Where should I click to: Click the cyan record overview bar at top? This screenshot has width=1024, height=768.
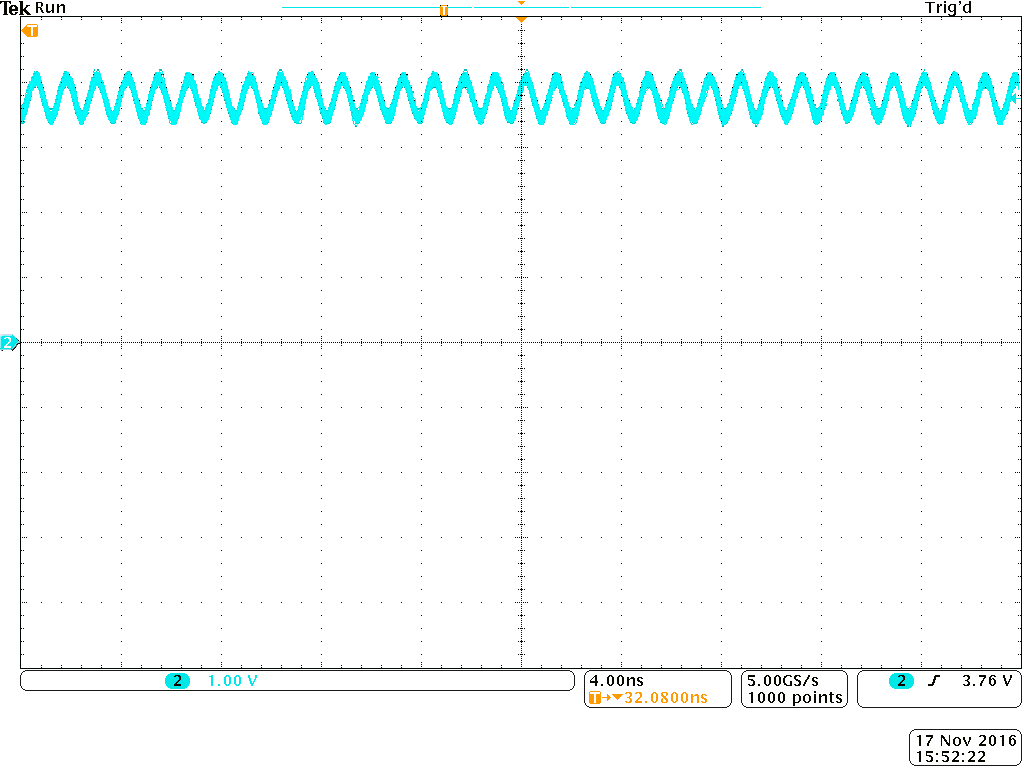point(521,7)
